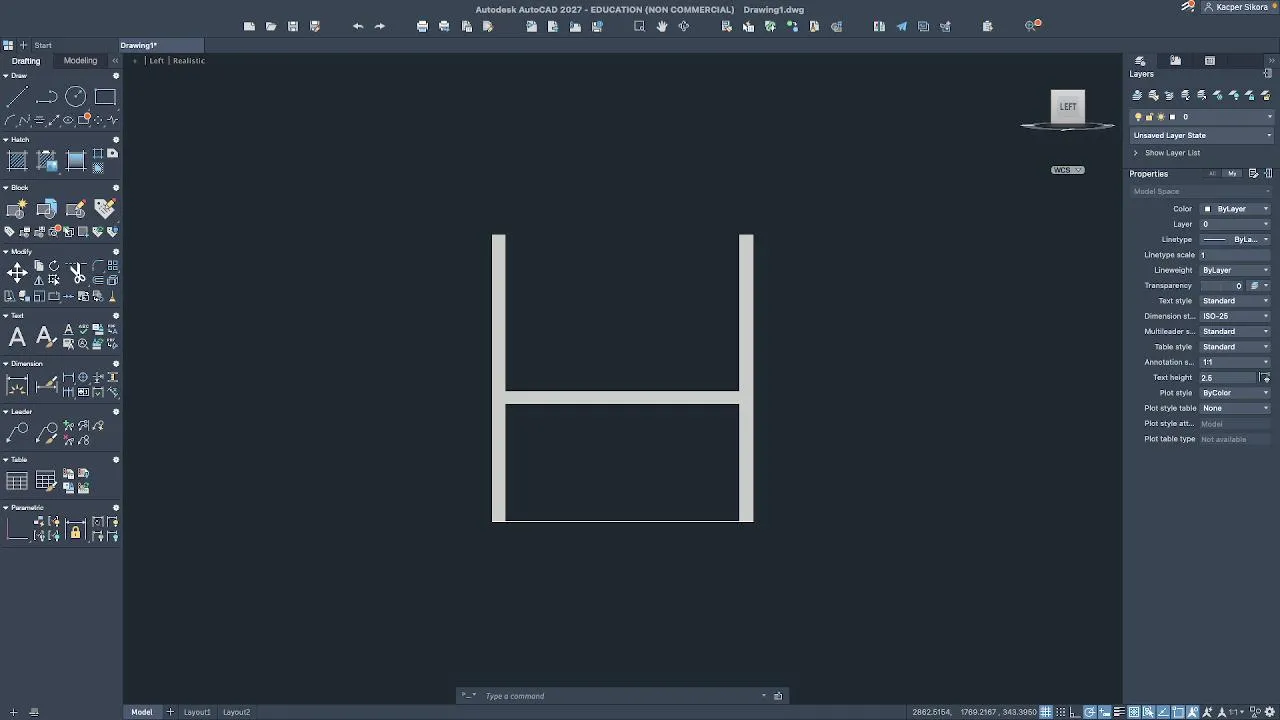Viewport: 1280px width, 720px height.
Task: Select the Move tool in Modify panel
Action: (x=17, y=273)
